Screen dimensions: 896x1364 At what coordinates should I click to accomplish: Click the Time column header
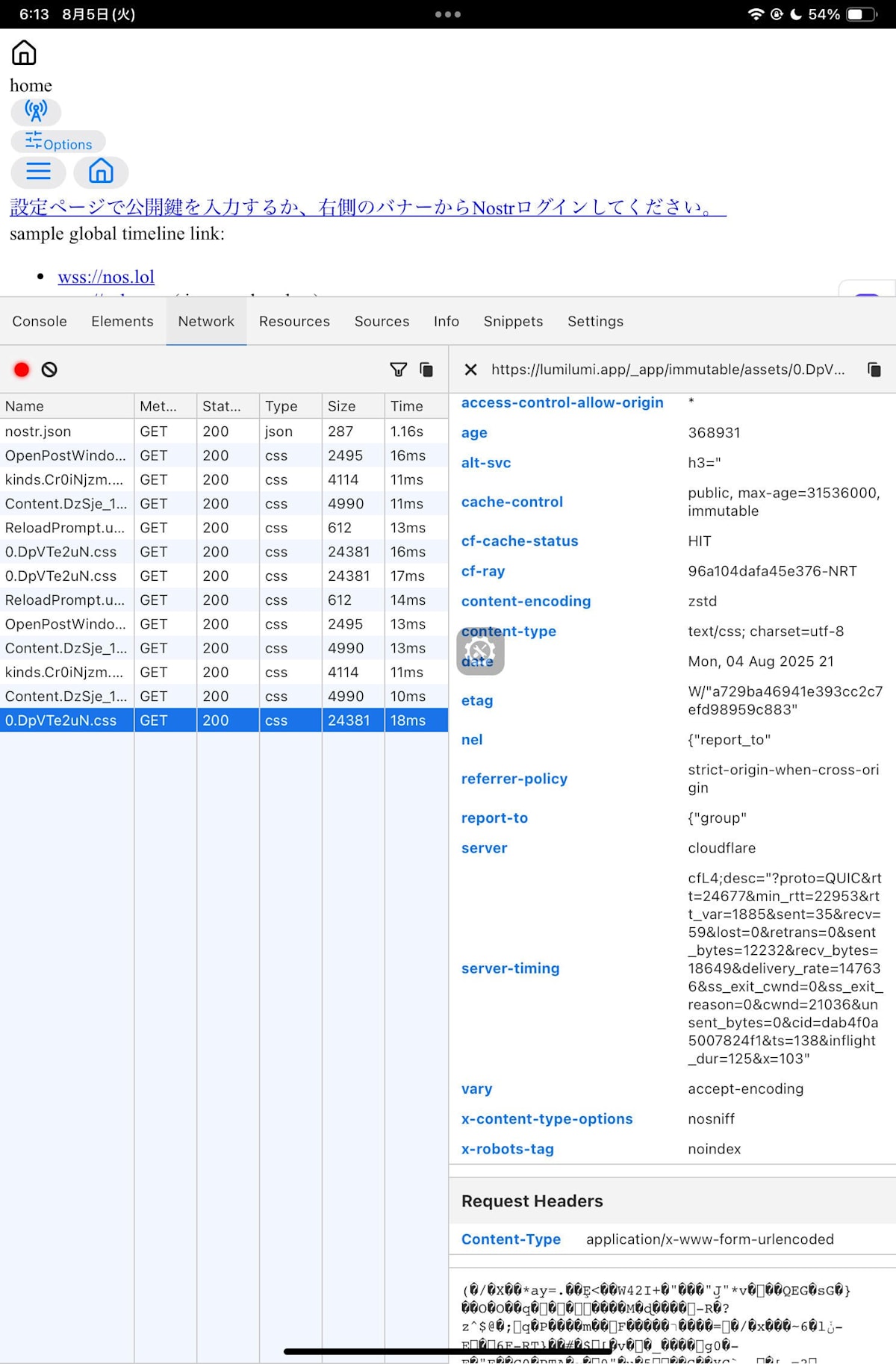tap(417, 406)
